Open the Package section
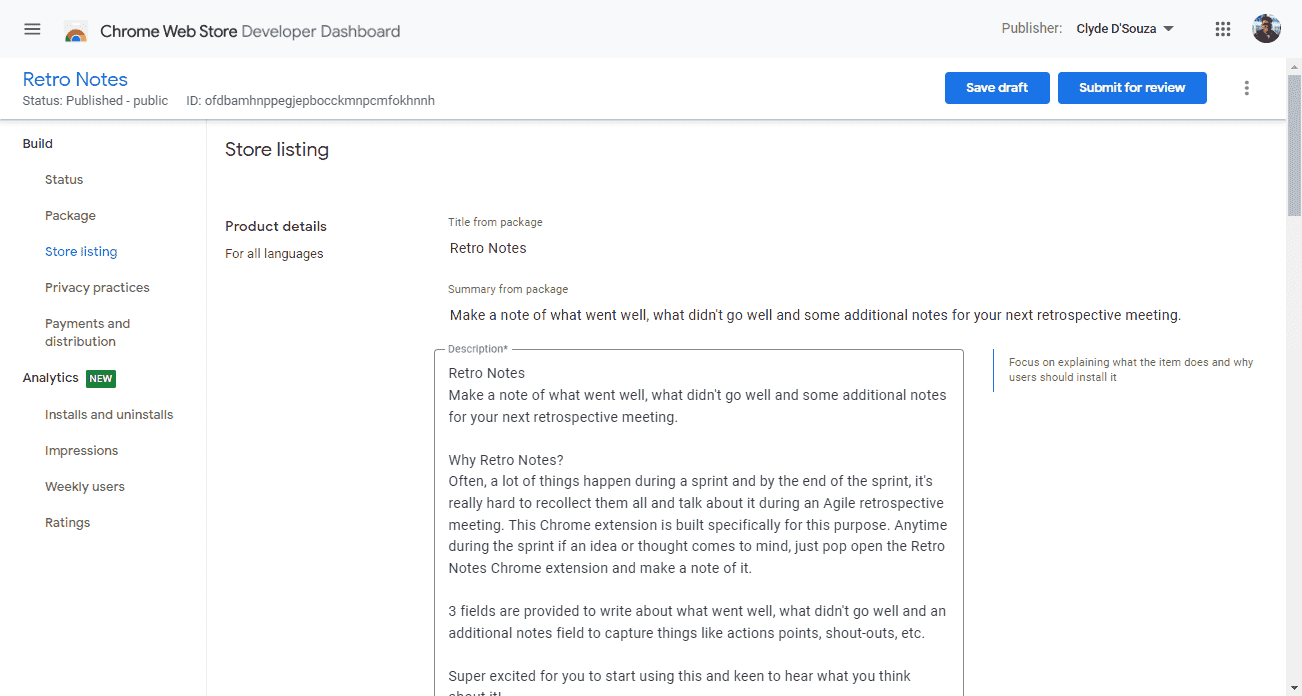 (70, 216)
